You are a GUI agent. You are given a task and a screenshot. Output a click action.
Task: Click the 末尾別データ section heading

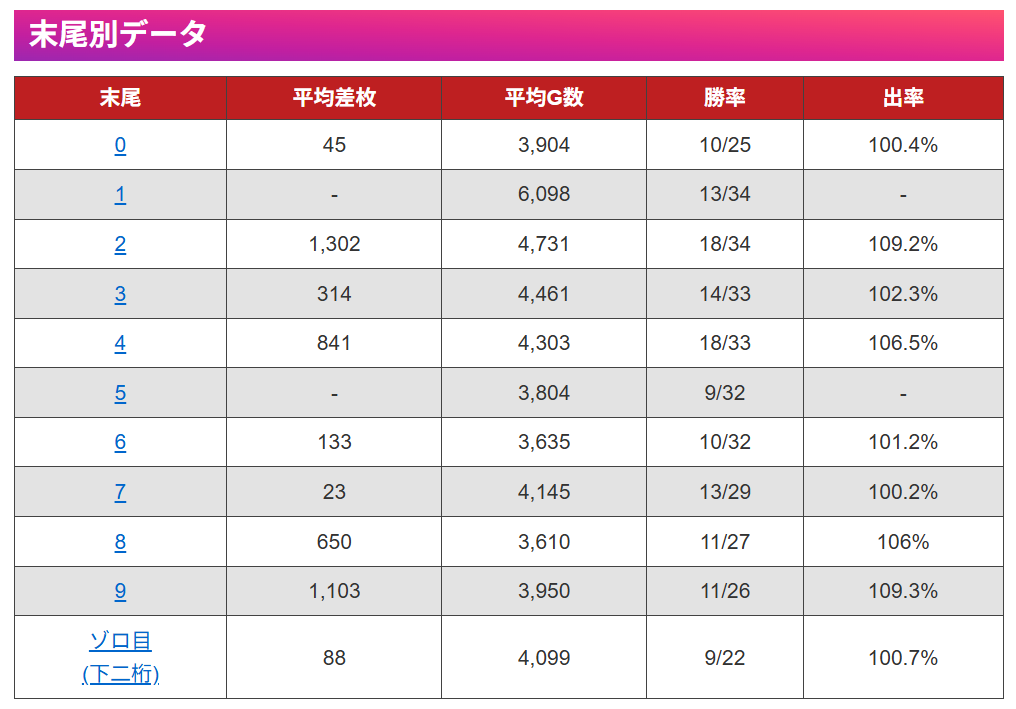pos(118,35)
